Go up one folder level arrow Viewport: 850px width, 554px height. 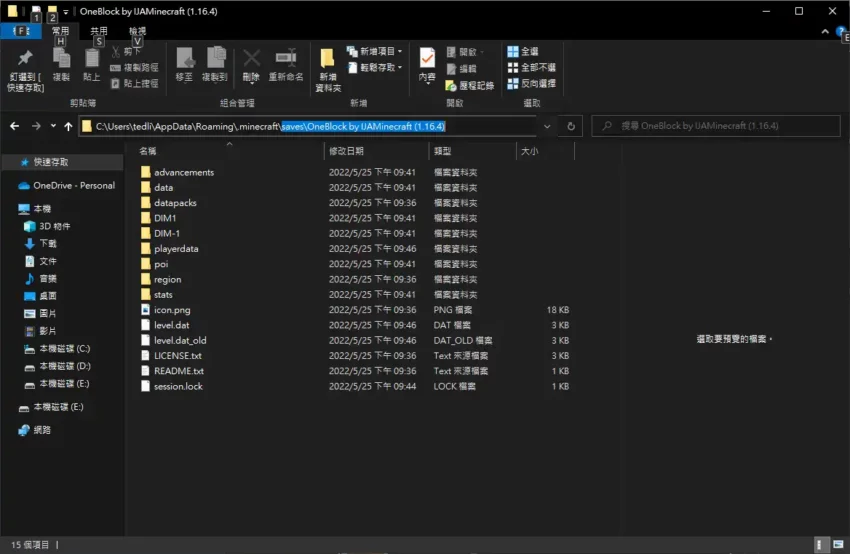pyautogui.click(x=68, y=126)
